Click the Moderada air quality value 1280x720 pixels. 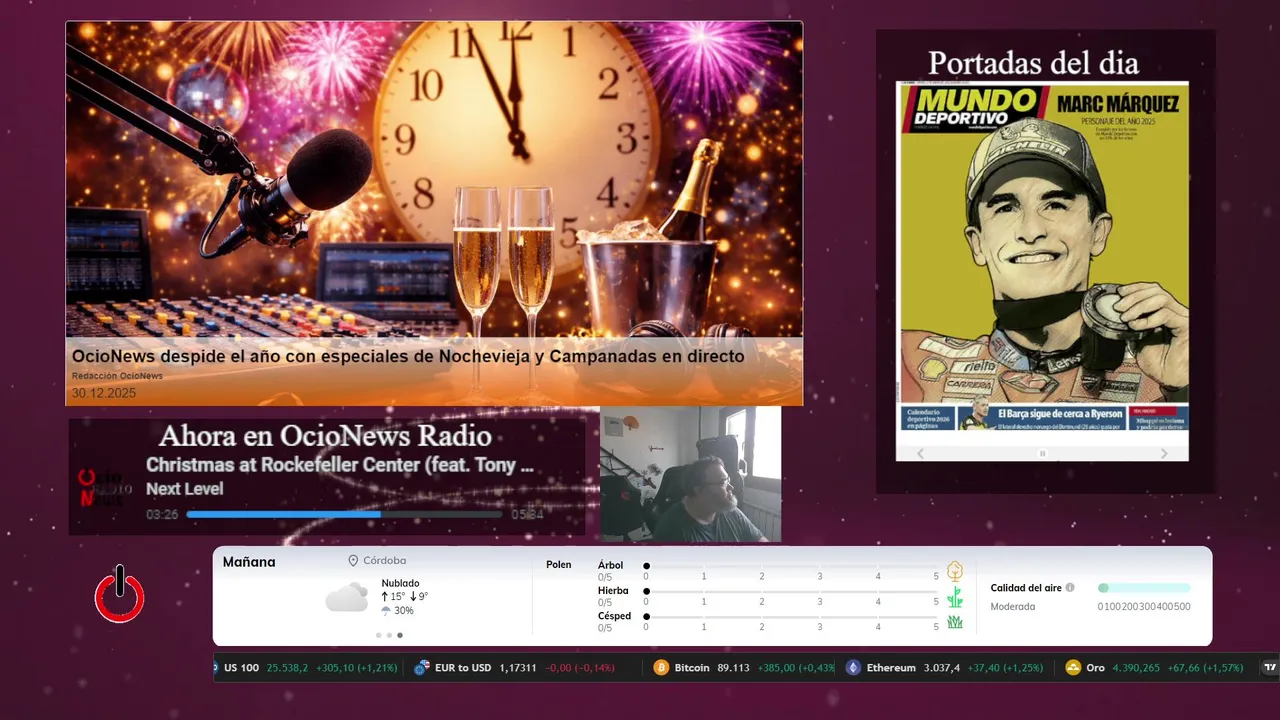(1013, 607)
